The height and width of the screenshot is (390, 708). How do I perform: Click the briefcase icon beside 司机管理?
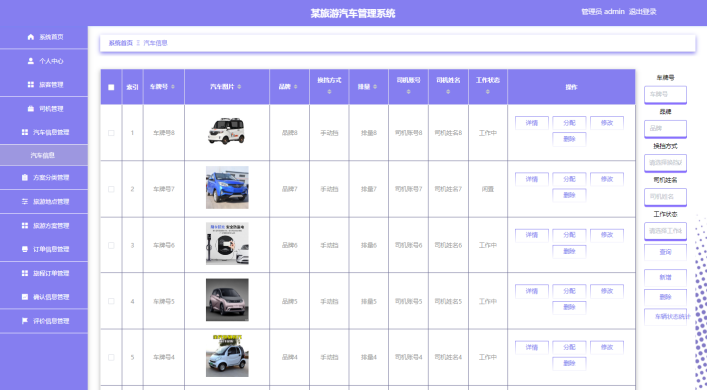(x=31, y=108)
